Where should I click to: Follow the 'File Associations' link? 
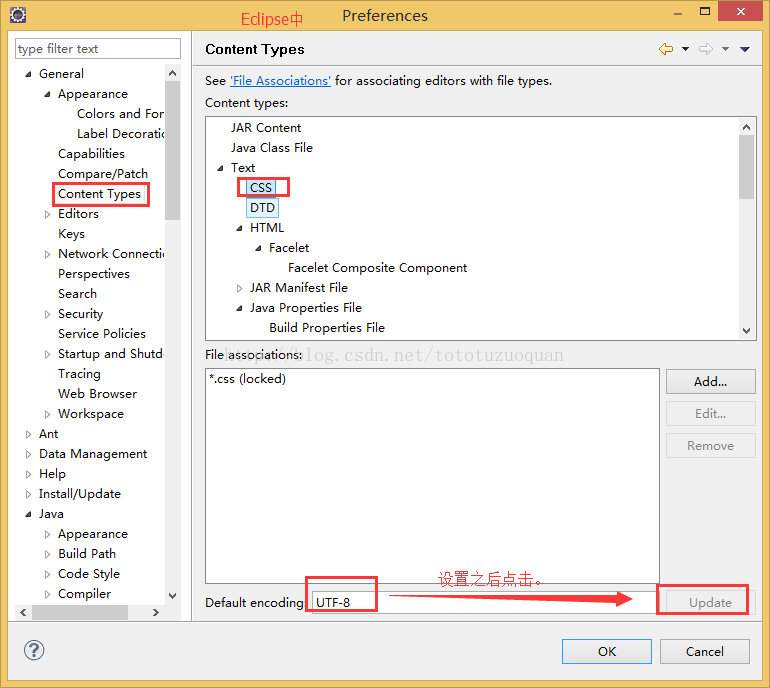point(280,81)
